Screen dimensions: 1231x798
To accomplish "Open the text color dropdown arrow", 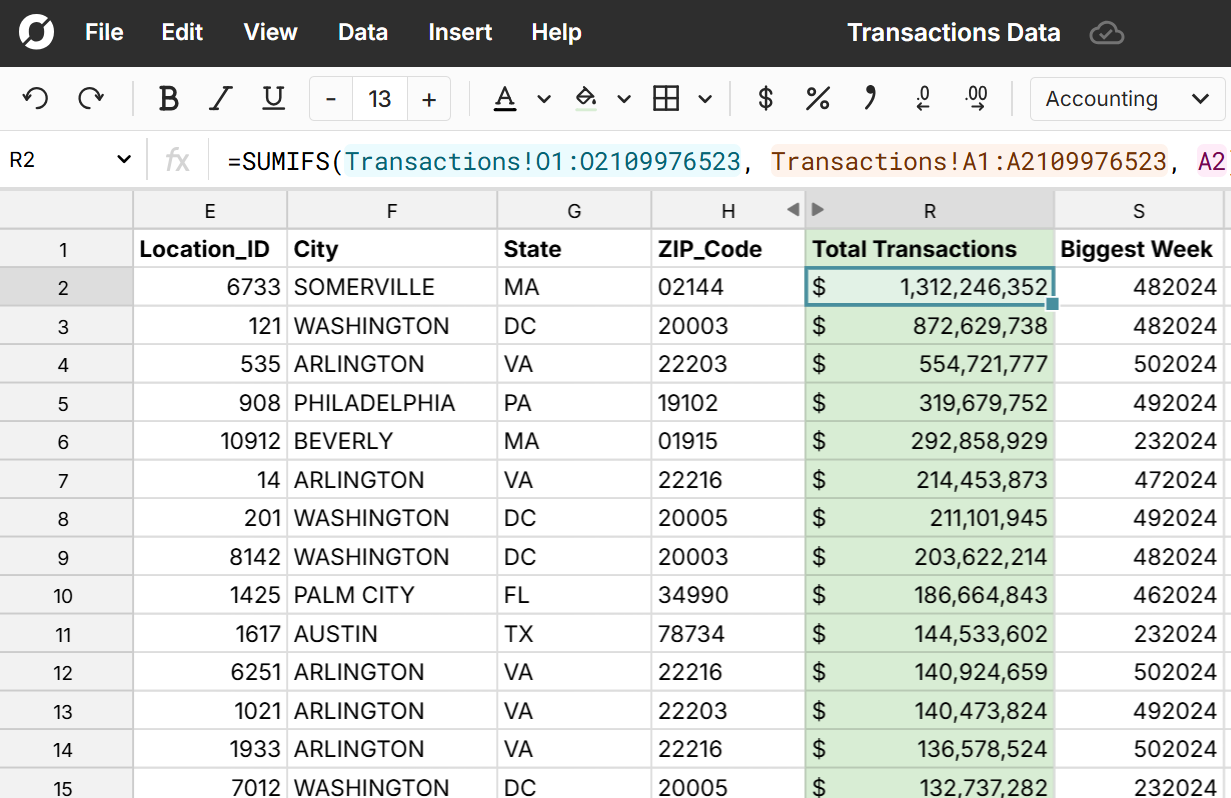I will (x=542, y=98).
